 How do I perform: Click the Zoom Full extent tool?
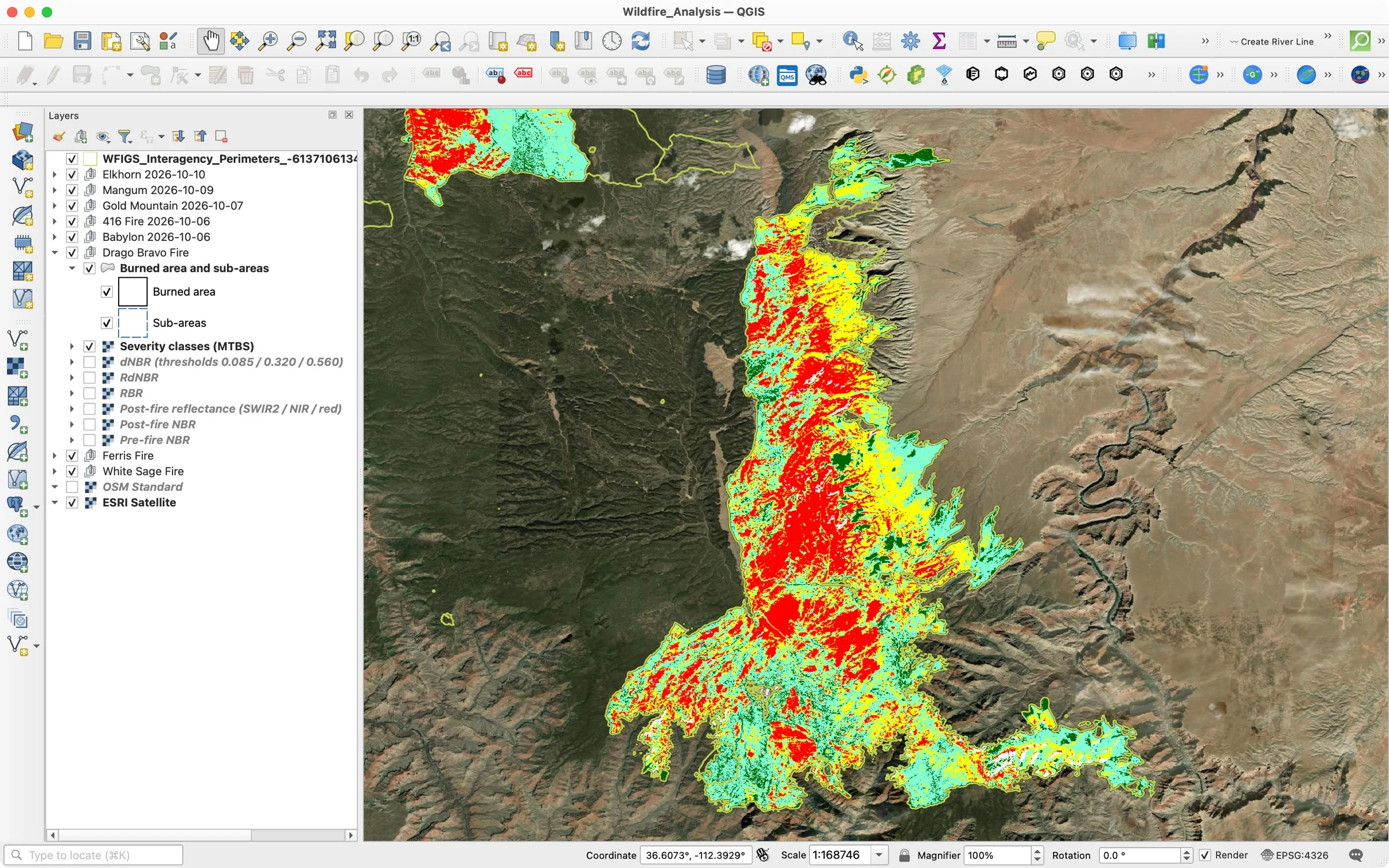coord(326,41)
